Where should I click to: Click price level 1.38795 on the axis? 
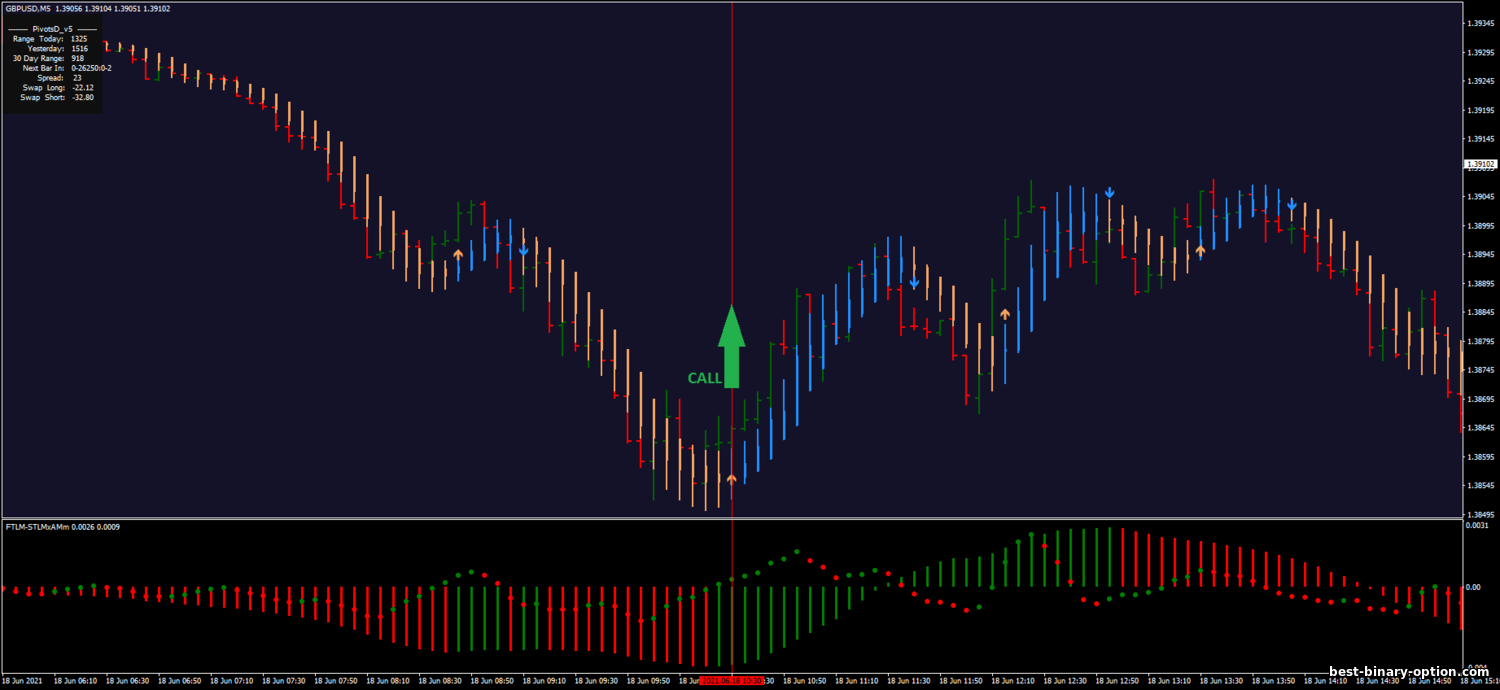1480,341
